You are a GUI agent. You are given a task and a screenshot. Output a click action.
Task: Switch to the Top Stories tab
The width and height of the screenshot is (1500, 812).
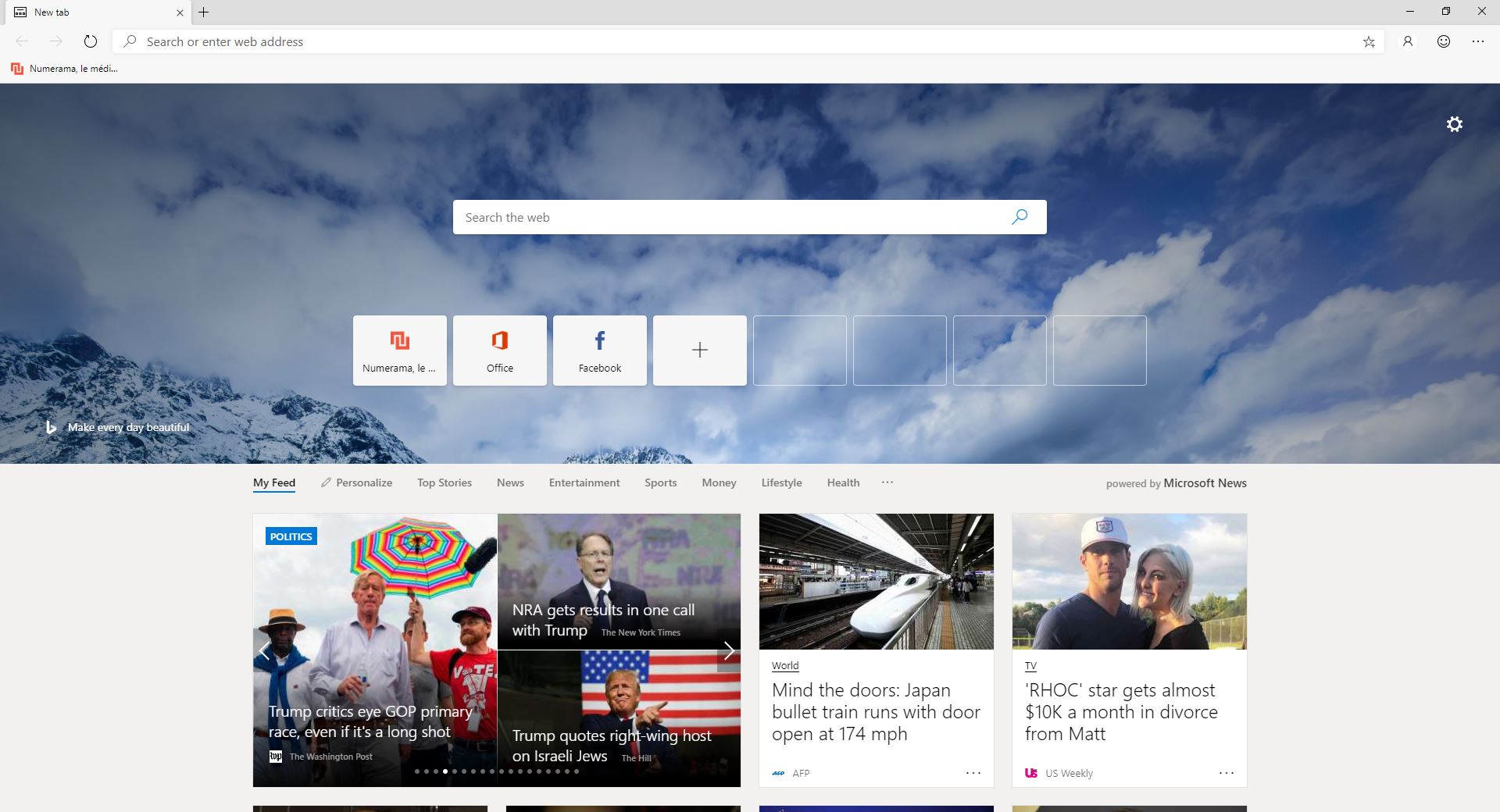[445, 483]
